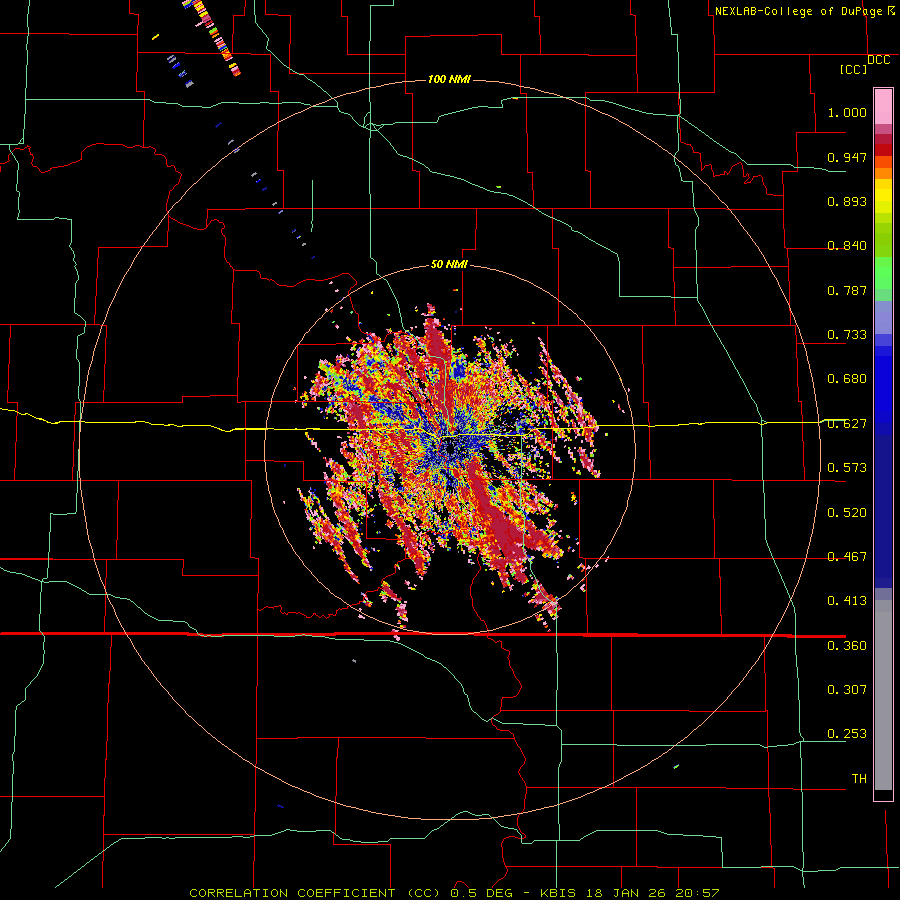This screenshot has height=900, width=900.
Task: Click the 0.787 legend value
Action: [x=847, y=290]
